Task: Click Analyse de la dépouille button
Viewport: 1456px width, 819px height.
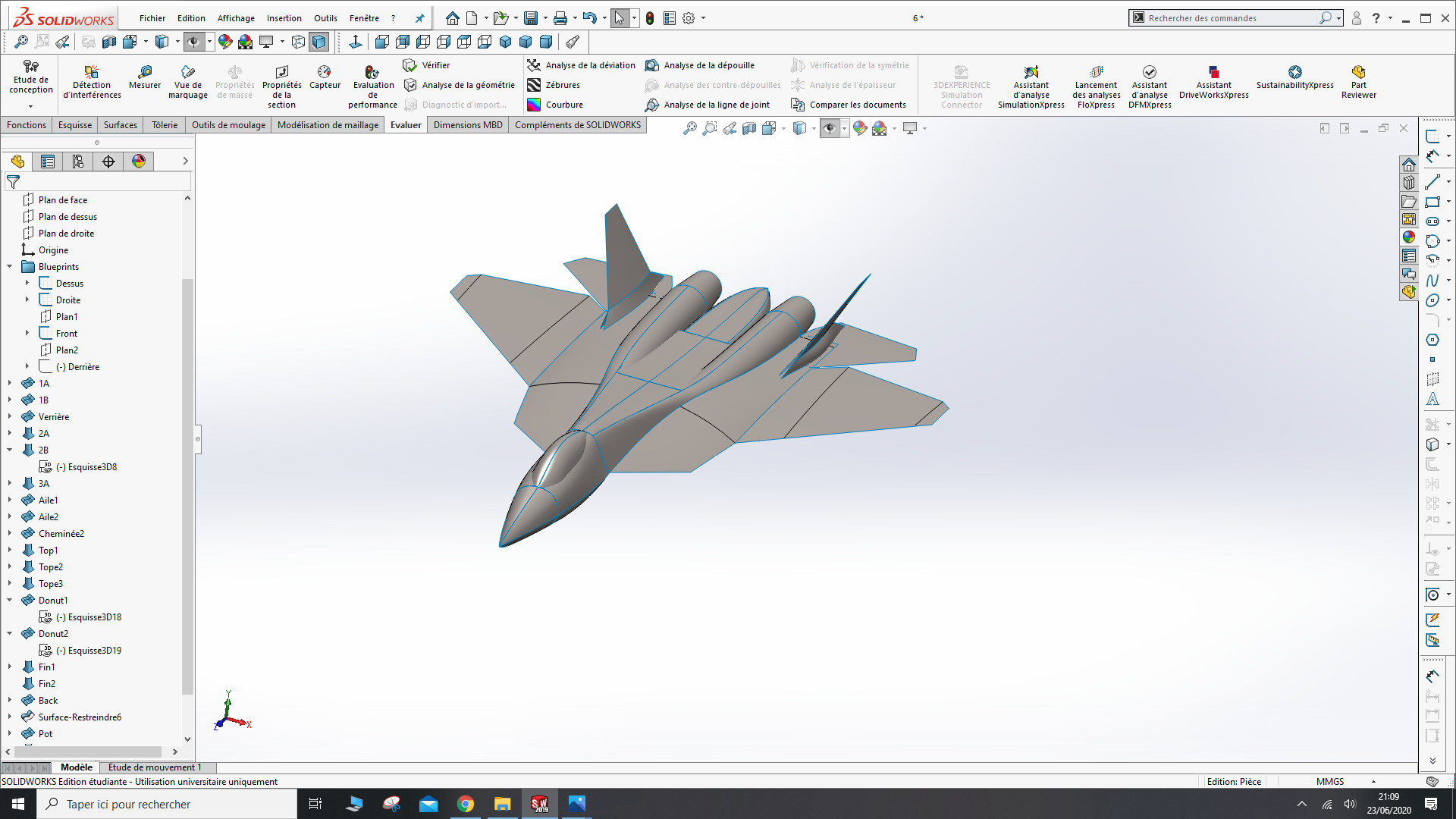Action: point(708,65)
